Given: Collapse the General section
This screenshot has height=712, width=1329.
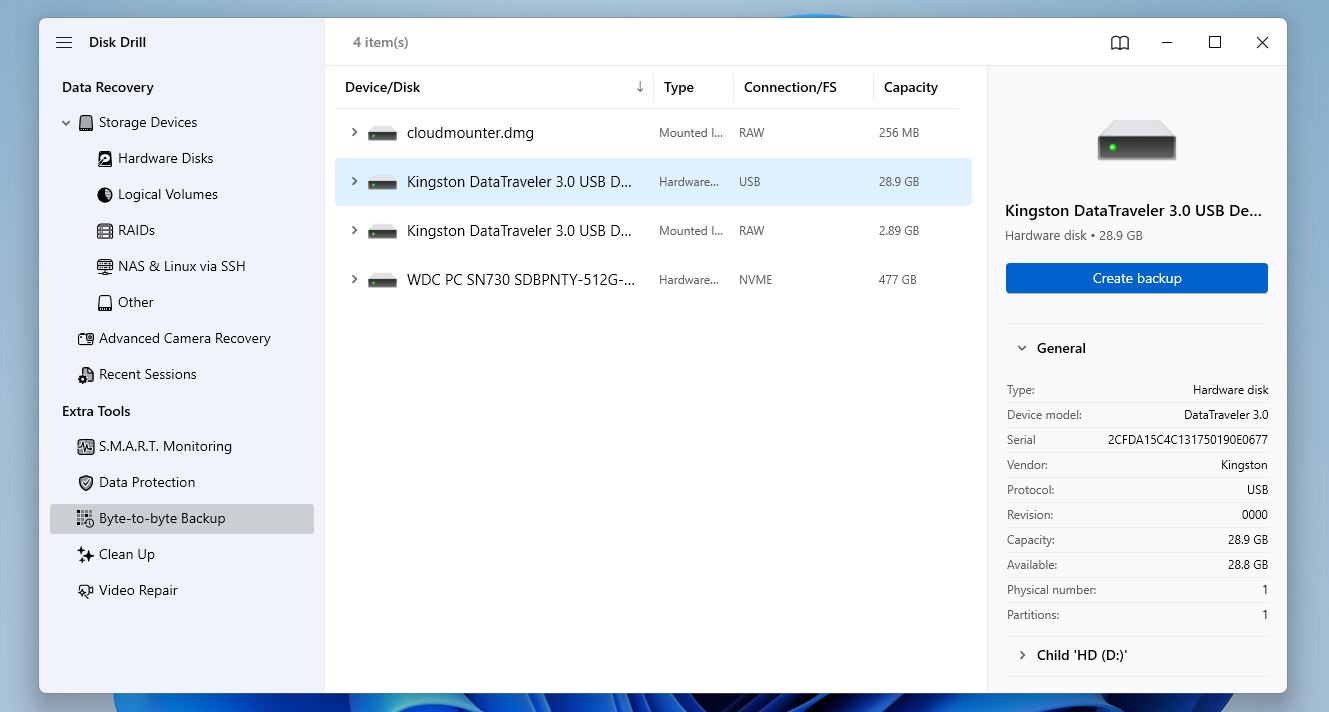Looking at the screenshot, I should point(1022,349).
